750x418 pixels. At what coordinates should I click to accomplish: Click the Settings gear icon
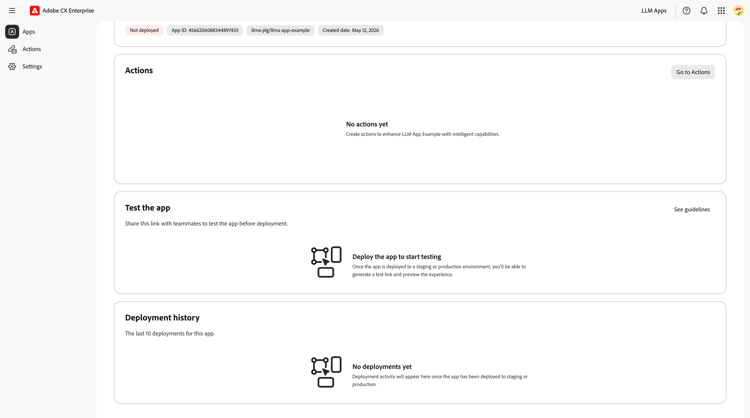(x=12, y=66)
